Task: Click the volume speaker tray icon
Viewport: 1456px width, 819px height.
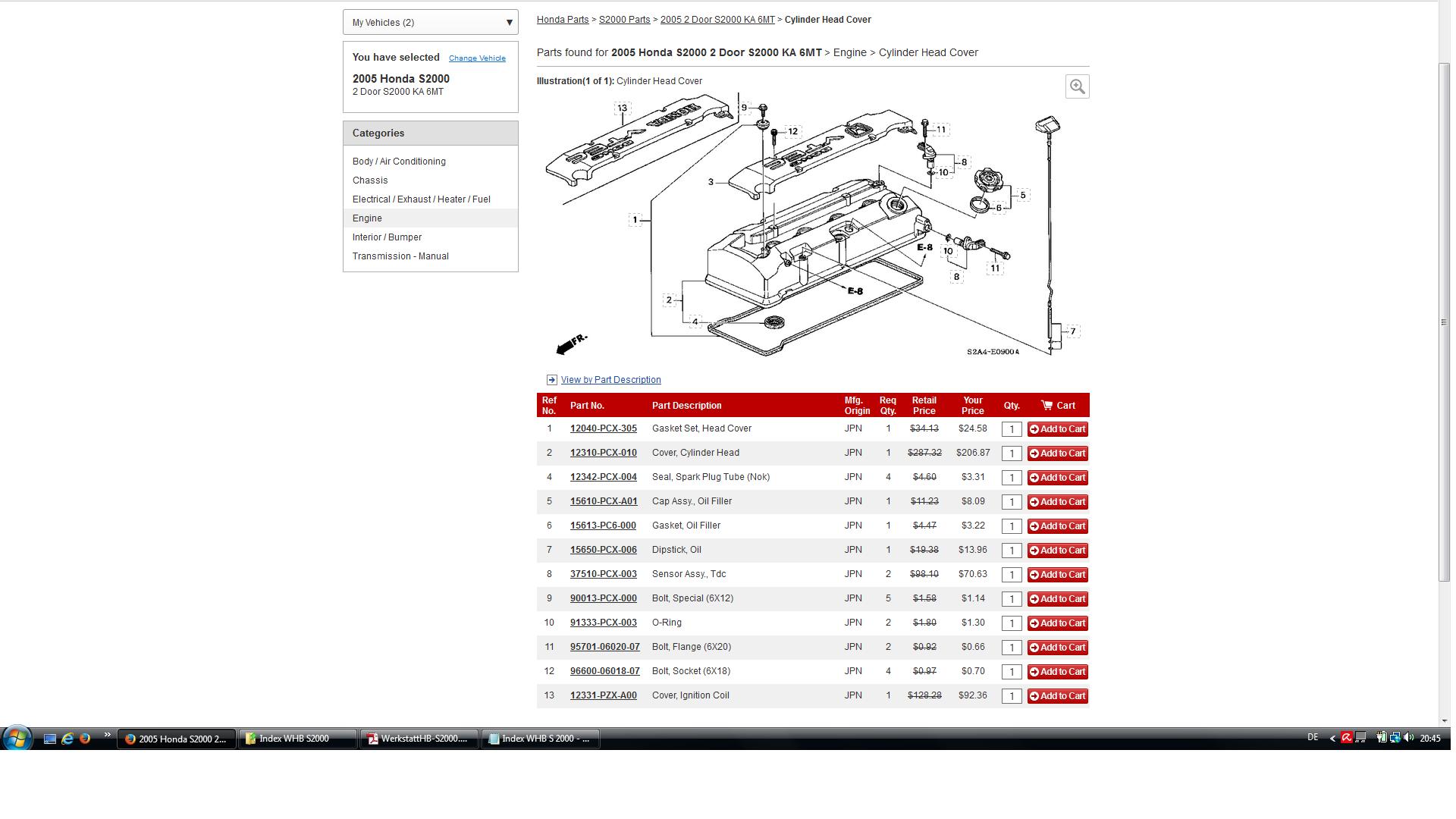Action: (x=1408, y=738)
